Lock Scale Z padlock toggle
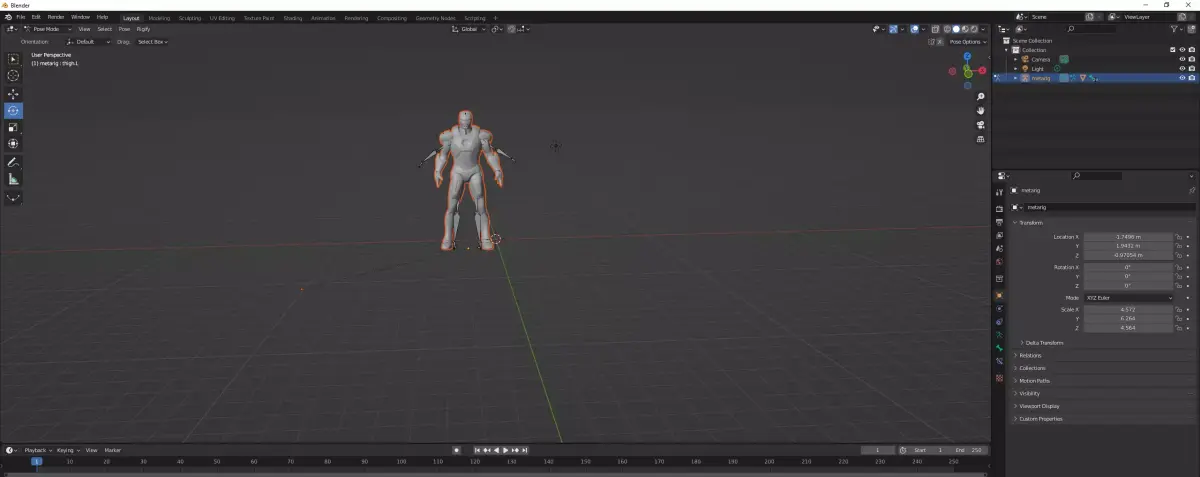 click(x=1179, y=328)
